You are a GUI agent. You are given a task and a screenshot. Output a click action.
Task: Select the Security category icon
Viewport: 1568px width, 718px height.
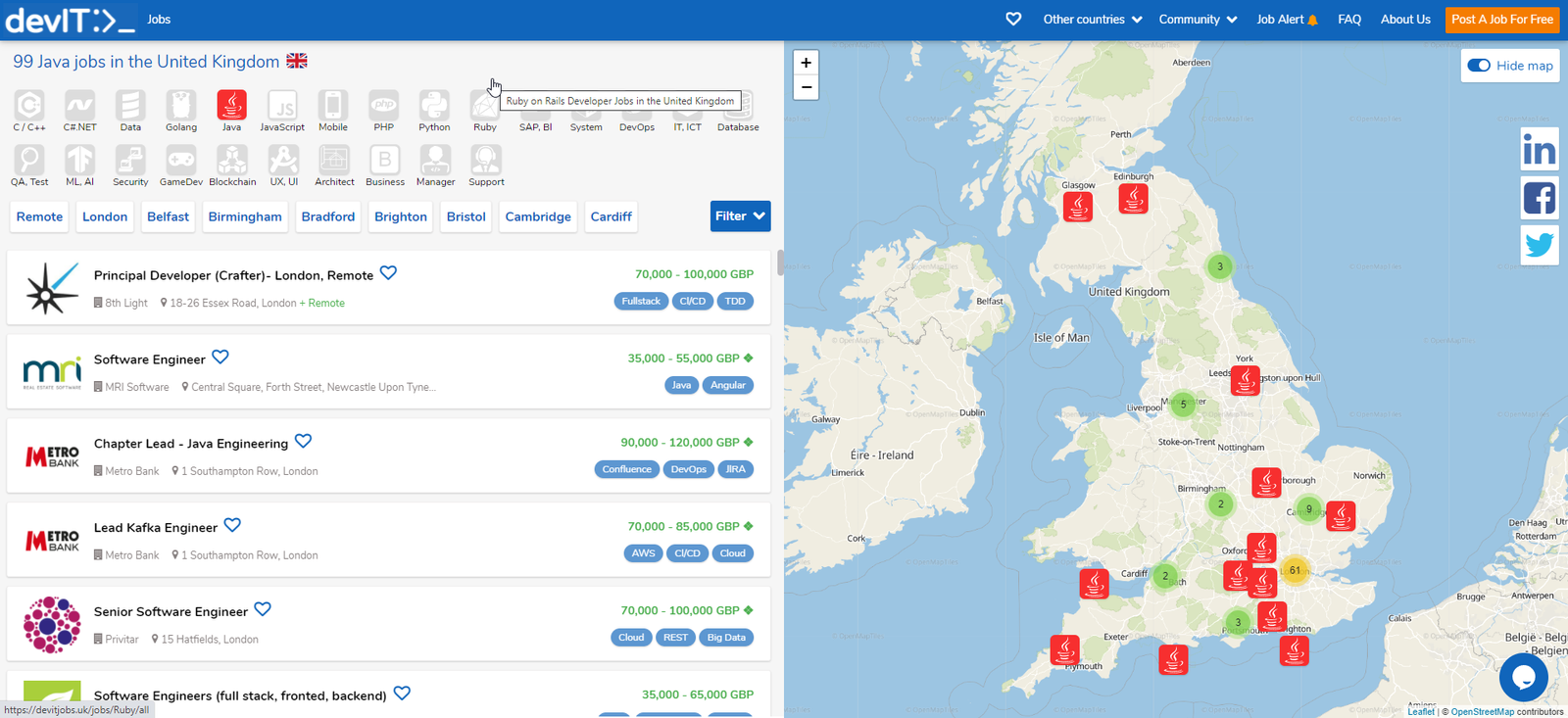[x=130, y=160]
